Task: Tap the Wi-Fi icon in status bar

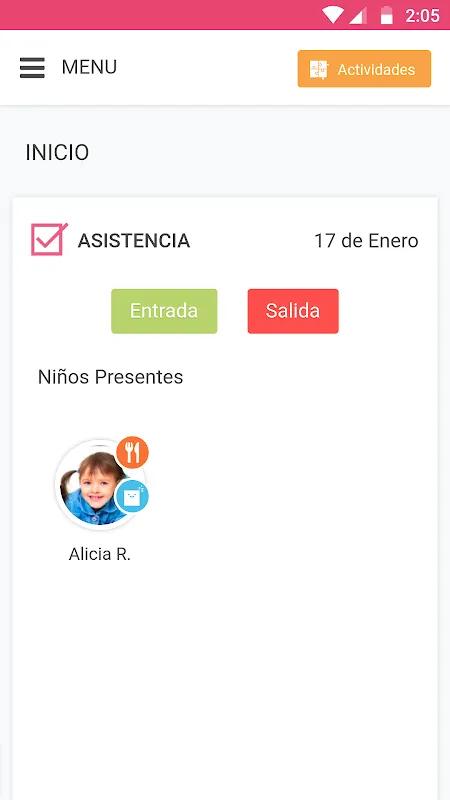Action: [332, 15]
